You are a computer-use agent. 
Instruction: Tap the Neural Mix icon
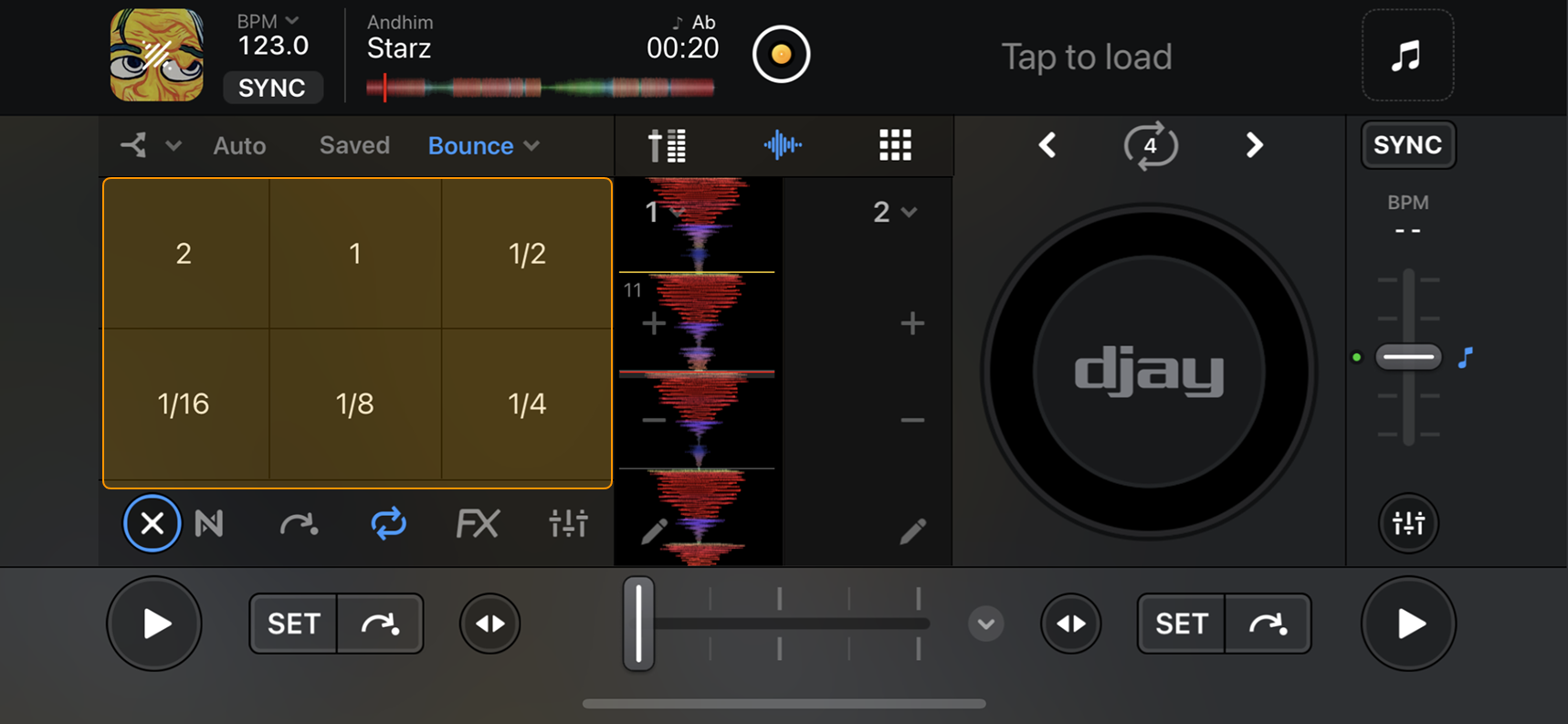[209, 524]
